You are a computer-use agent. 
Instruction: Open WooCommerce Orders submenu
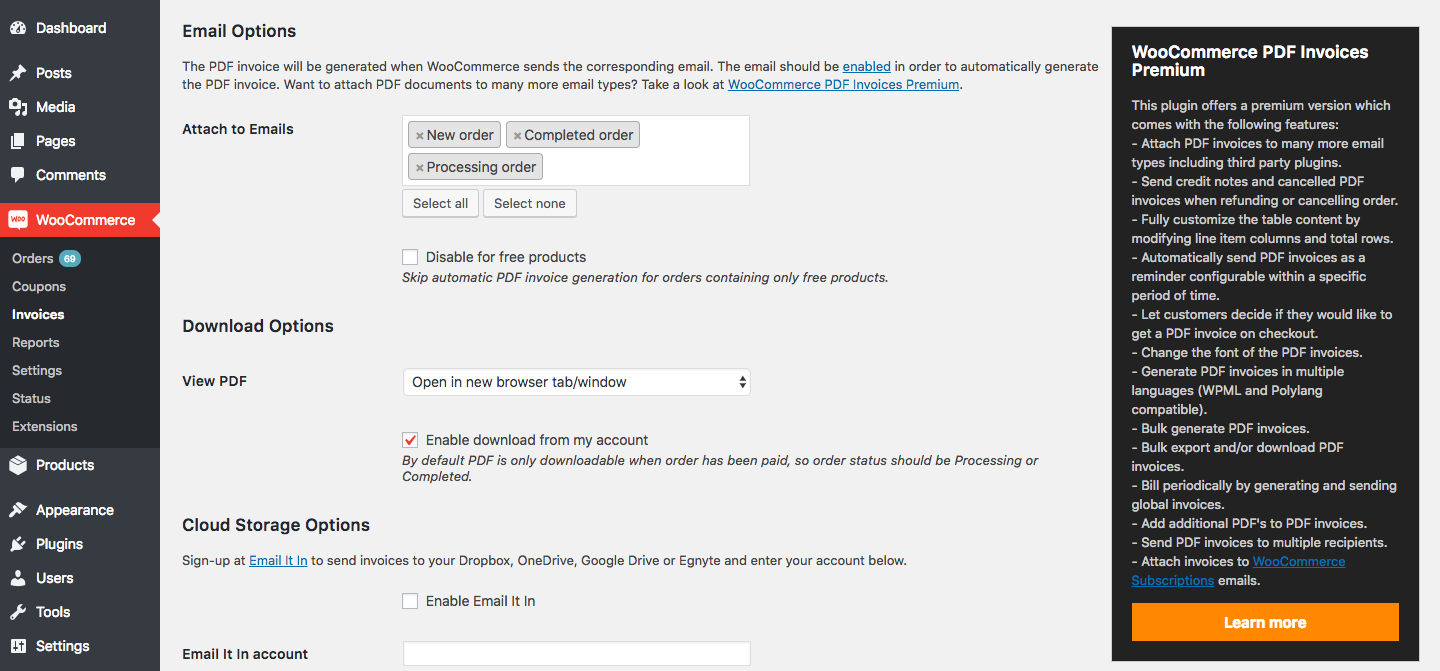33,258
